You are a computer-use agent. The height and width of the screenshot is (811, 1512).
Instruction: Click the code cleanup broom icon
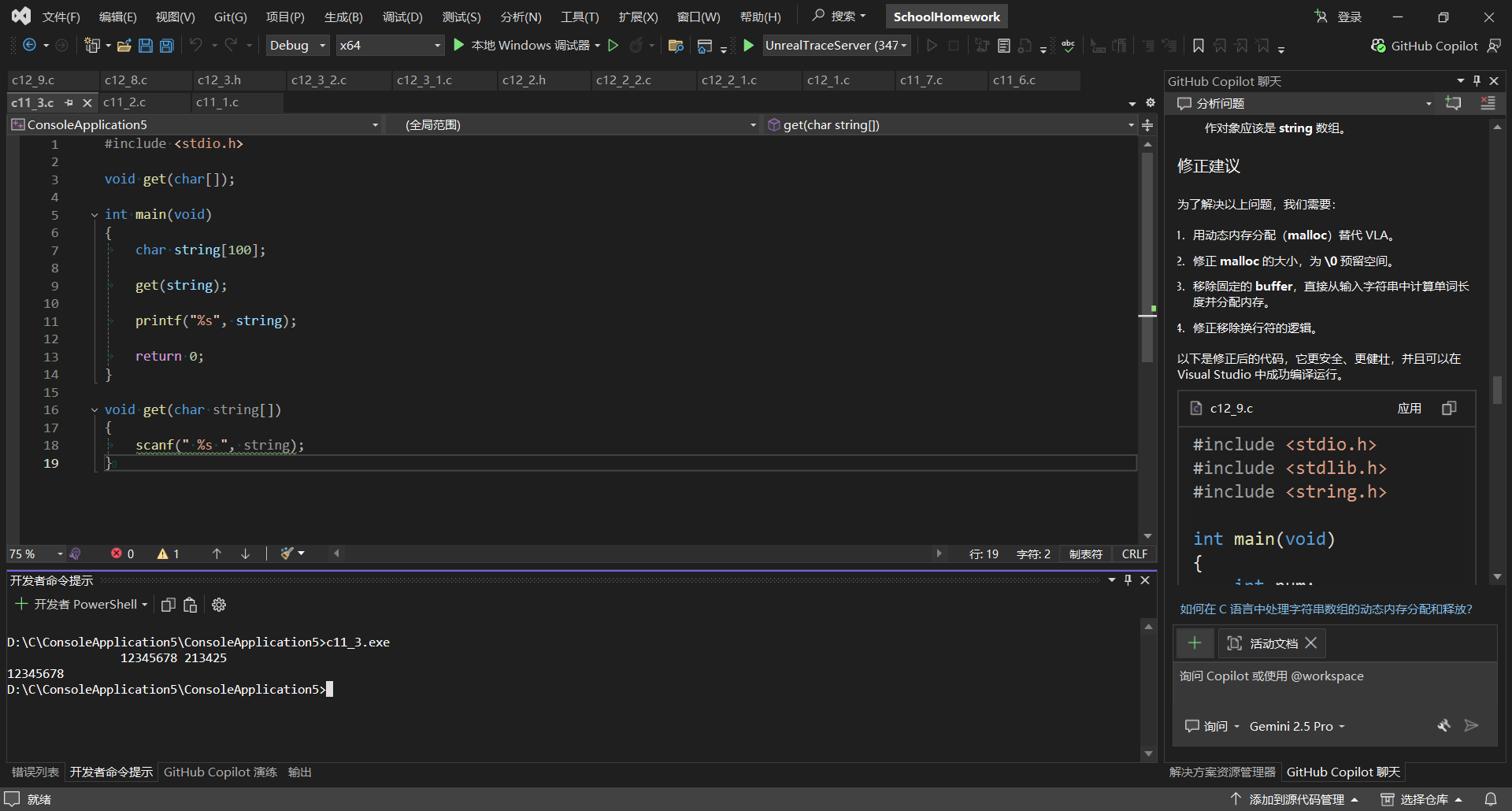[287, 554]
